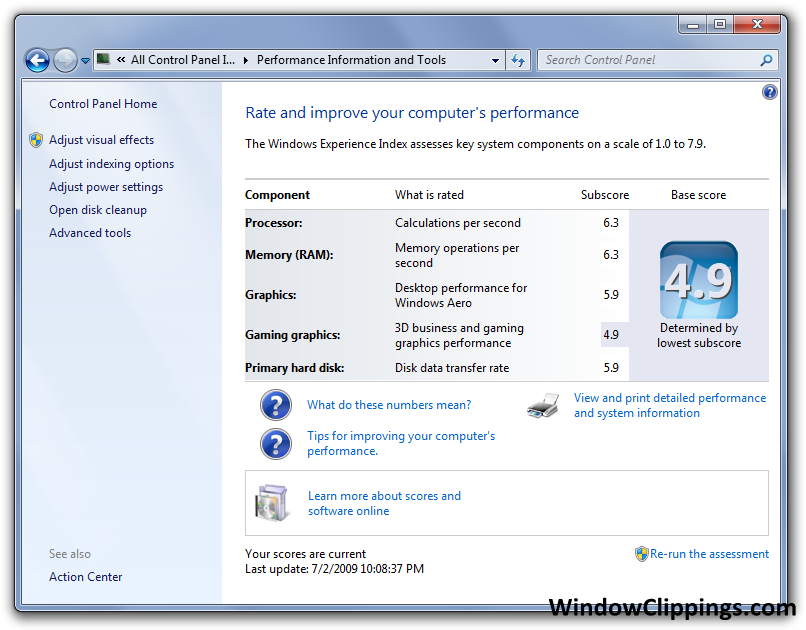Click the Refresh button beside address bar
This screenshot has height=630, width=806.
click(518, 61)
